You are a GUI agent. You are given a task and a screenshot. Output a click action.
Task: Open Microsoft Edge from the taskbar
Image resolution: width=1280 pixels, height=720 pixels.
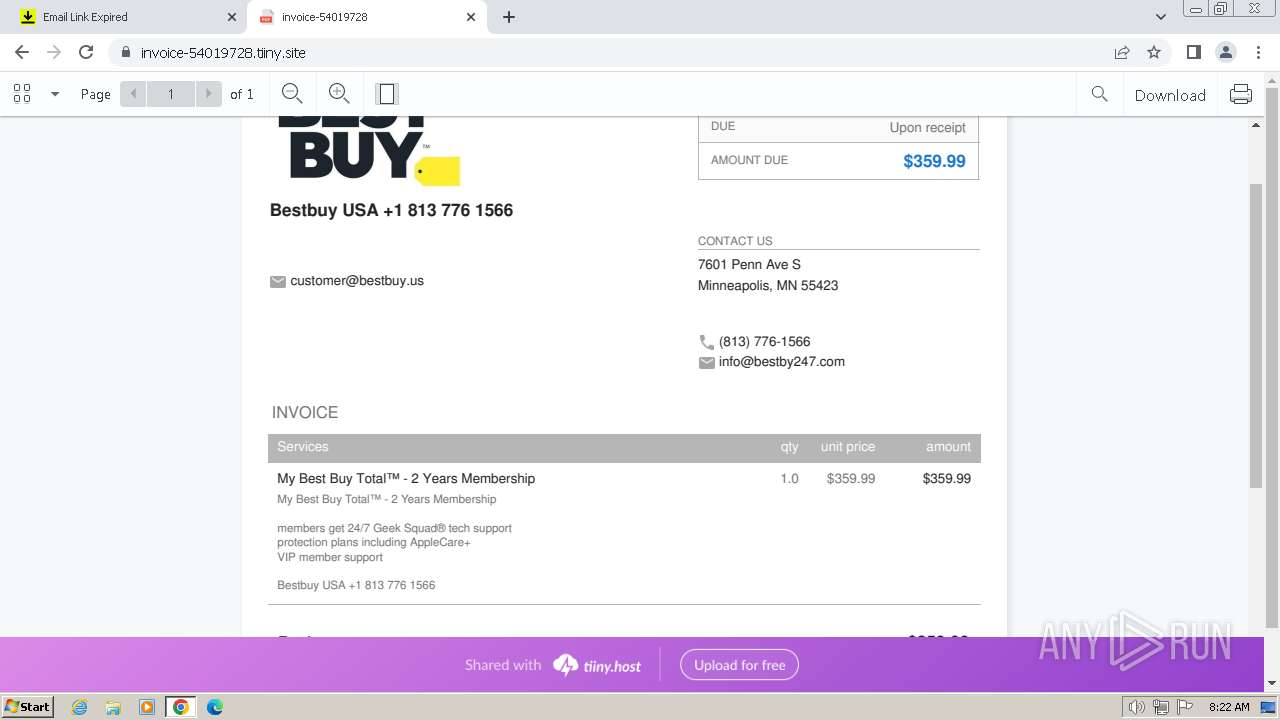(x=214, y=707)
